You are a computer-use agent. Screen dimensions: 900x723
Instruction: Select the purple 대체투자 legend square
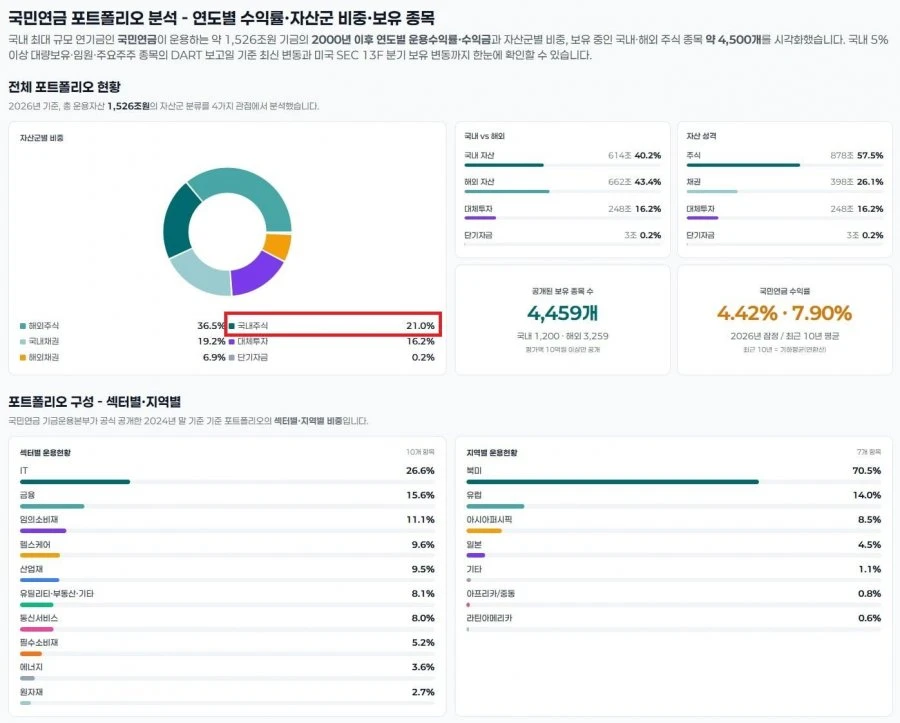click(232, 341)
